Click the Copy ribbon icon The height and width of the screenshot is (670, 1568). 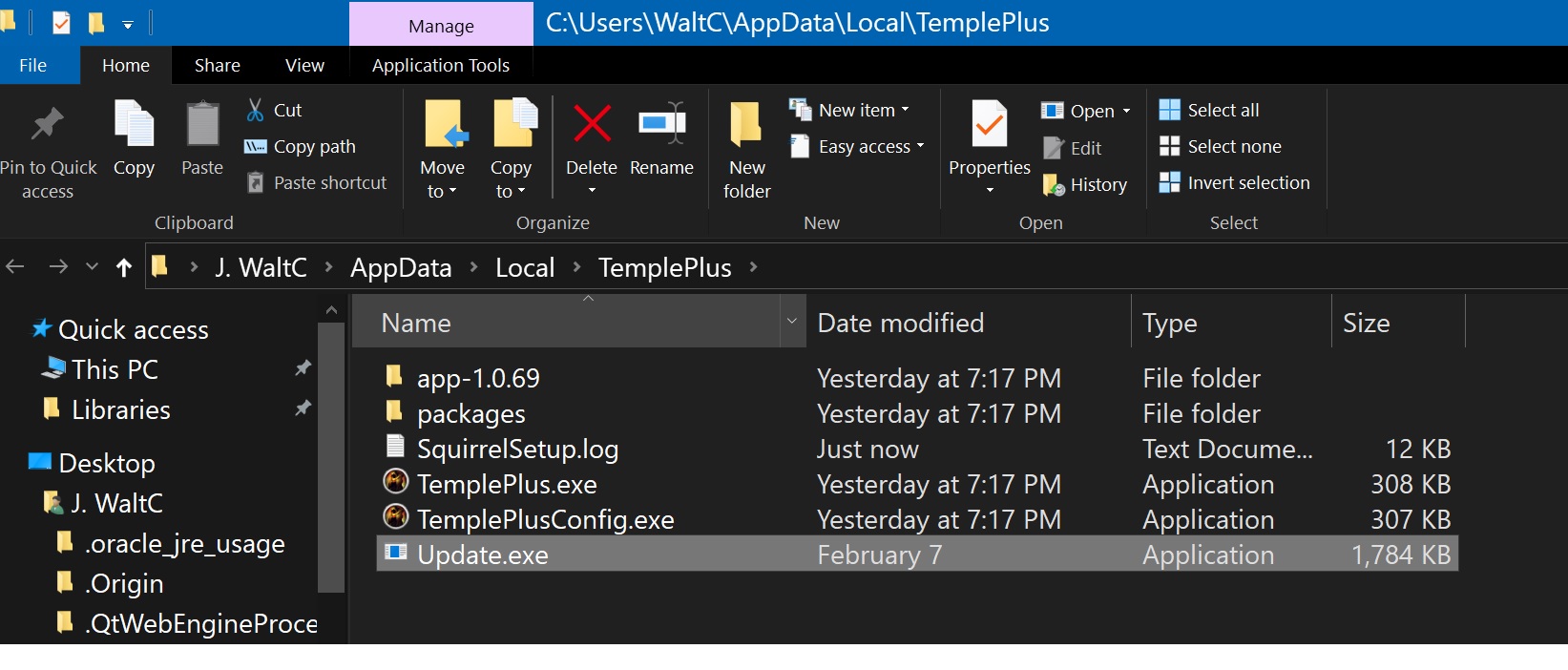pyautogui.click(x=134, y=123)
